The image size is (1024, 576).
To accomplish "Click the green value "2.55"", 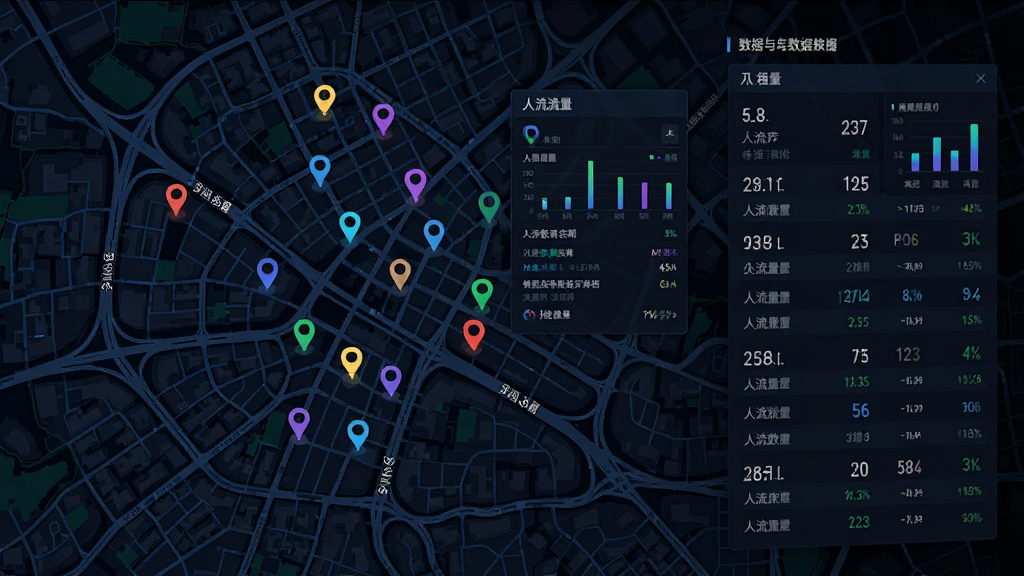I will [858, 323].
